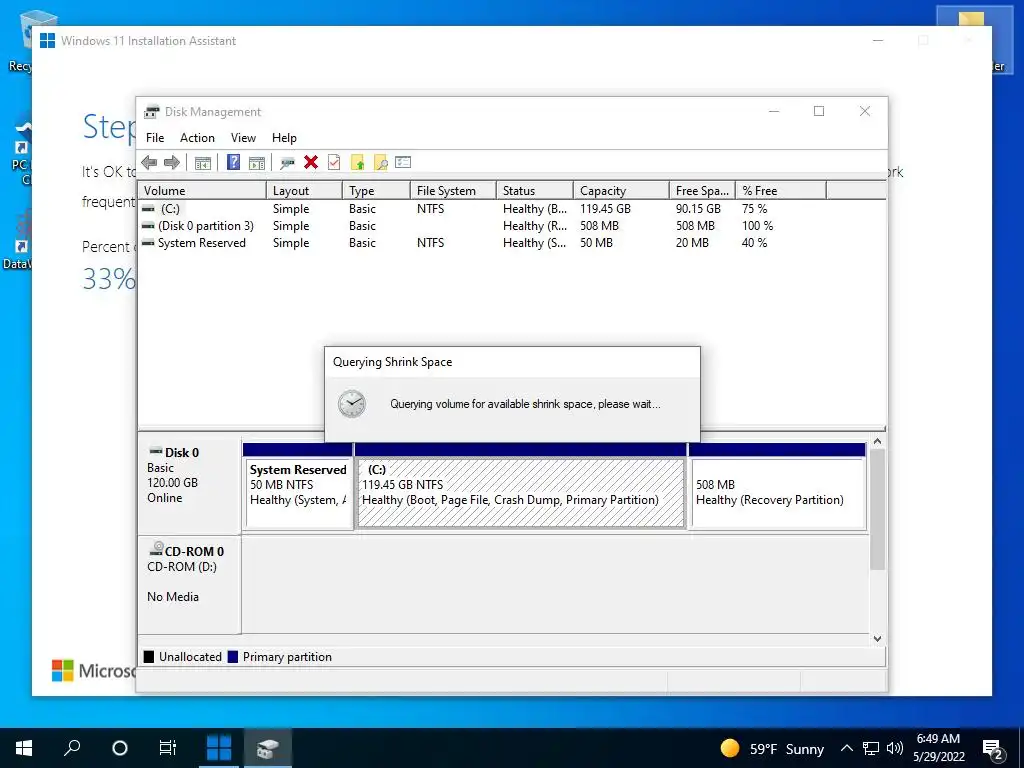Sort by Layout column header
Image resolution: width=1024 pixels, height=768 pixels.
coord(304,191)
